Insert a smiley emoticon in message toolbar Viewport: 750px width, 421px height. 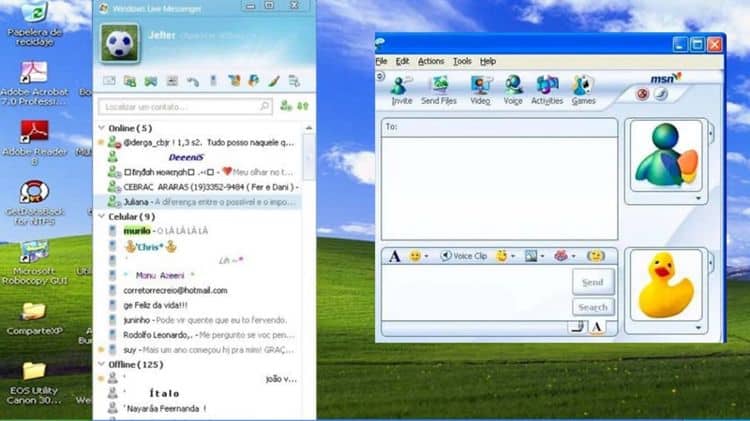pyautogui.click(x=415, y=256)
